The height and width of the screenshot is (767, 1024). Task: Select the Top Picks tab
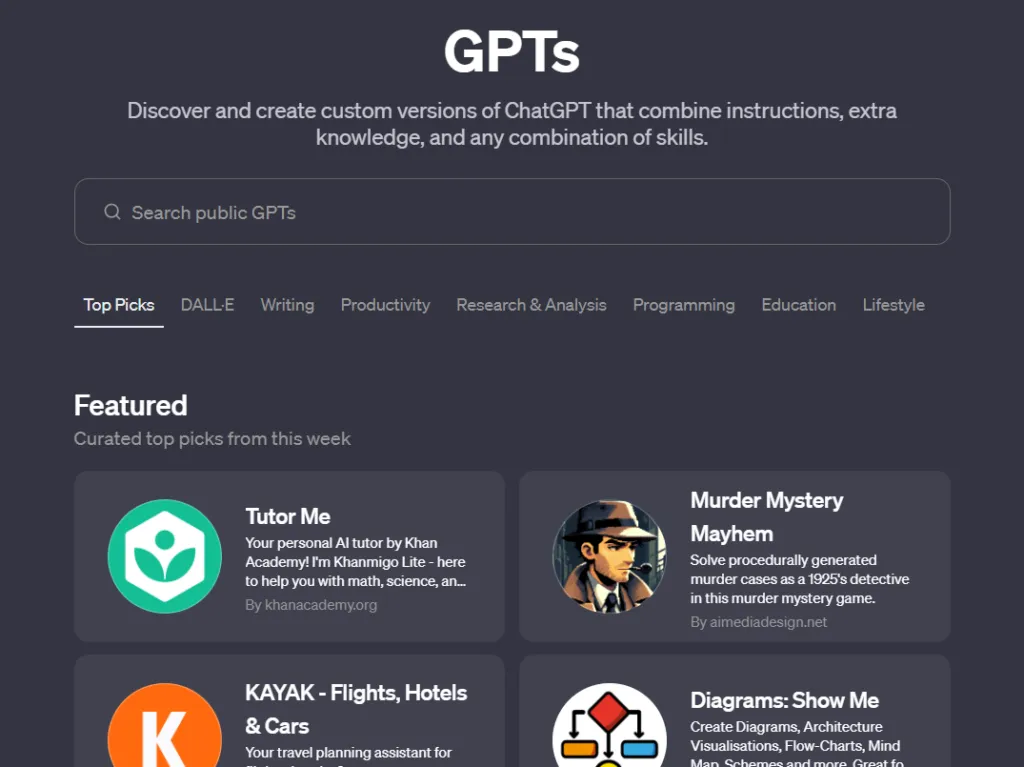pyautogui.click(x=119, y=305)
